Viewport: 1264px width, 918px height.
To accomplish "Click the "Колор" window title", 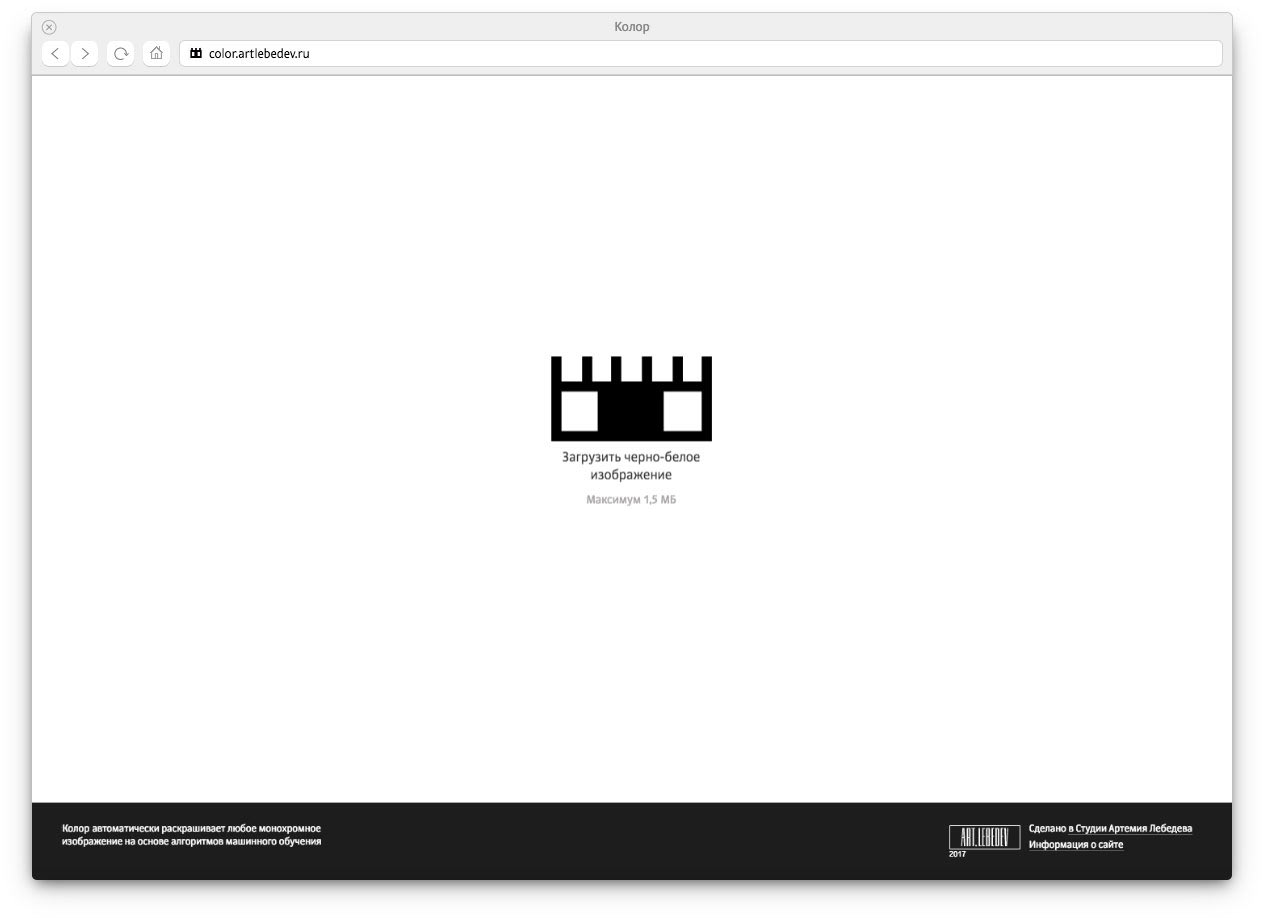I will click(x=631, y=27).
